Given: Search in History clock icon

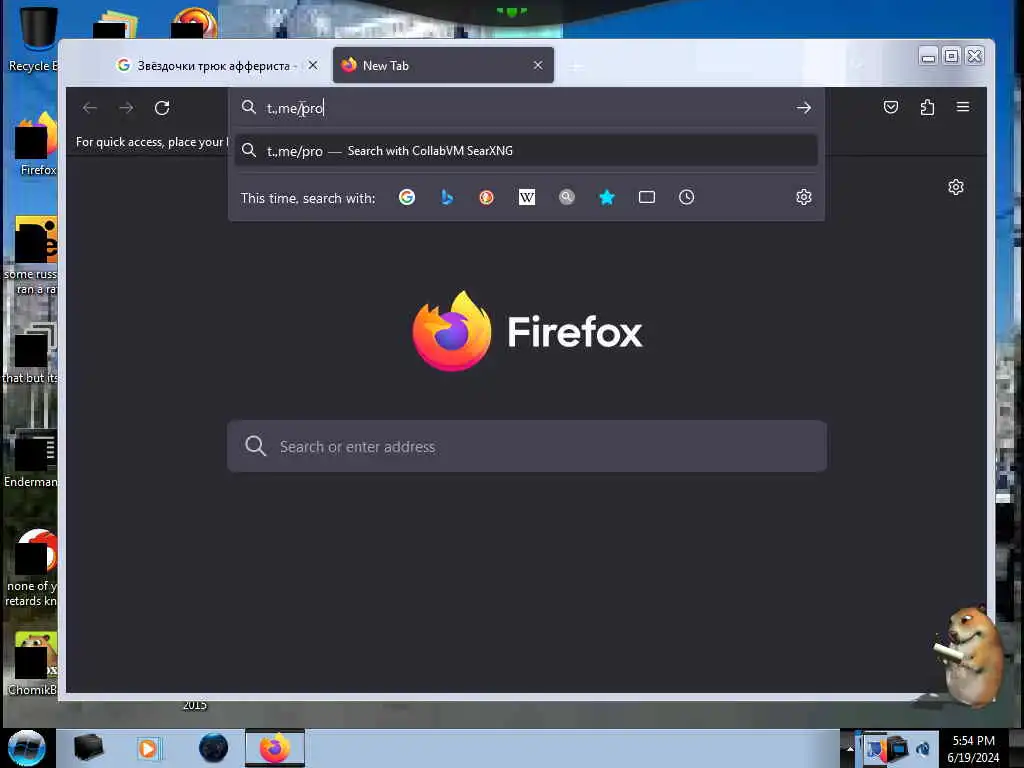Looking at the screenshot, I should click(x=686, y=197).
